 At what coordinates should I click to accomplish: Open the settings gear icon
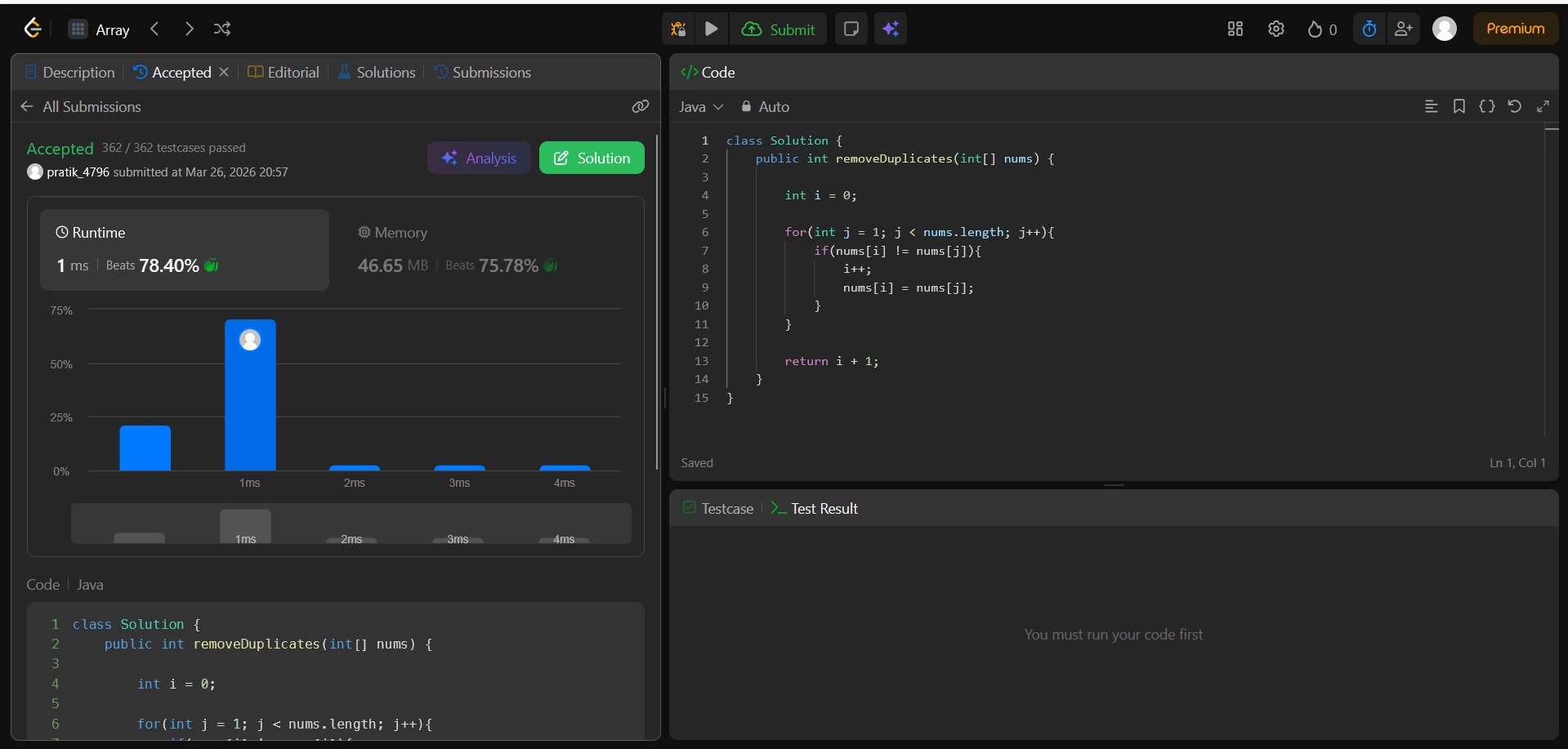click(x=1275, y=29)
